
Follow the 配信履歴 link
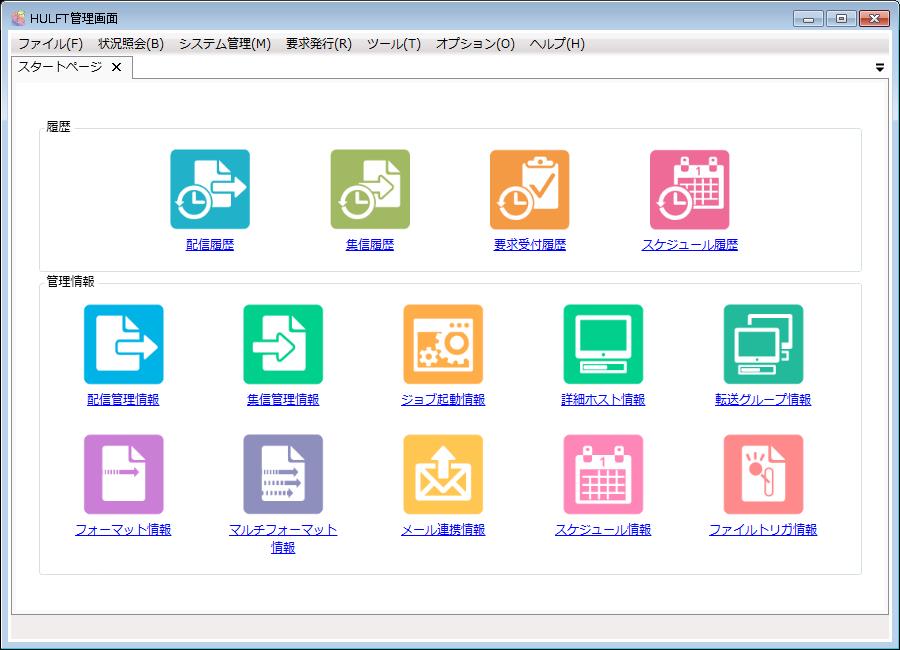[210, 245]
